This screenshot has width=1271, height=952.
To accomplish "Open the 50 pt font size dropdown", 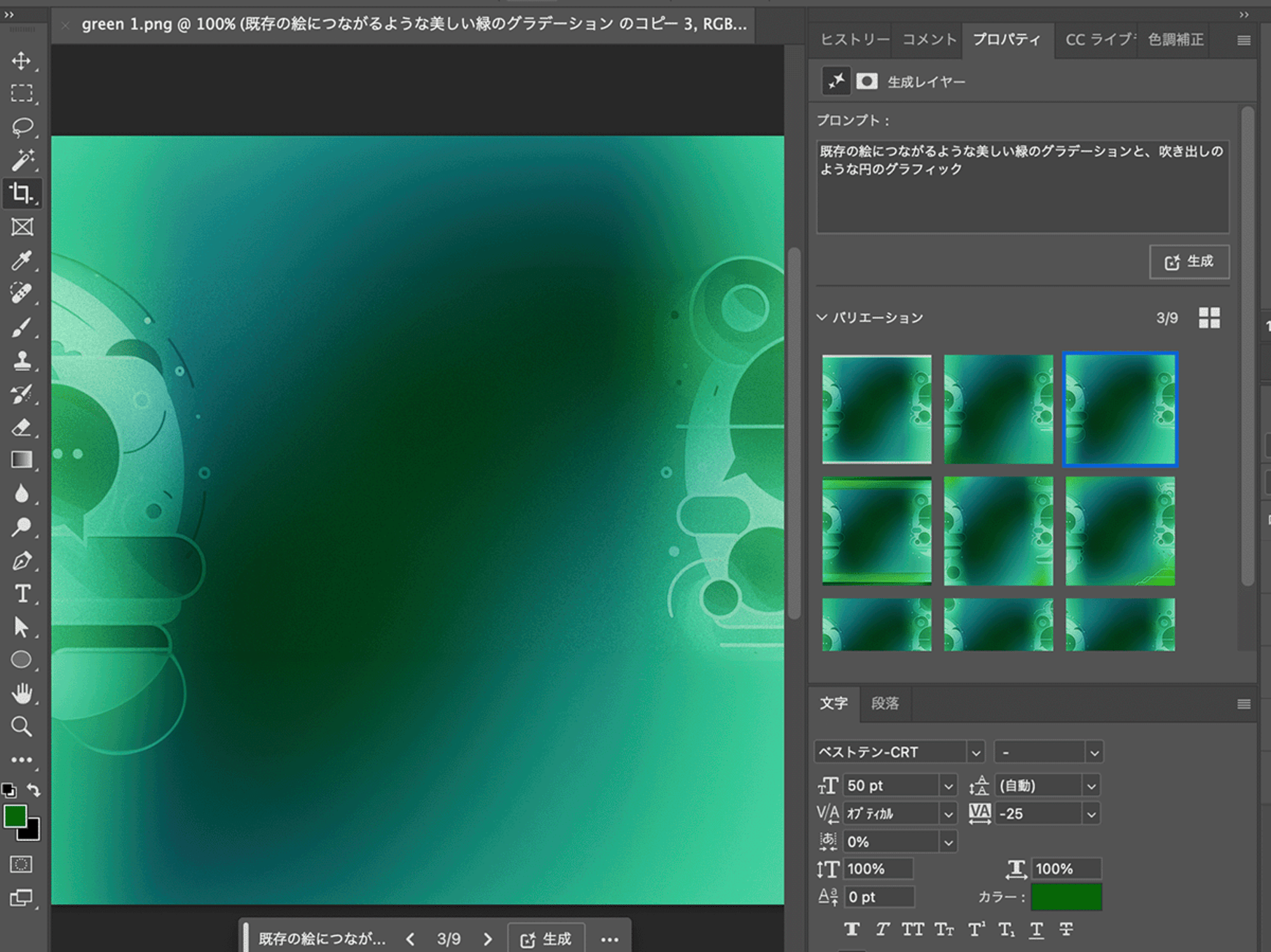I will click(x=948, y=786).
